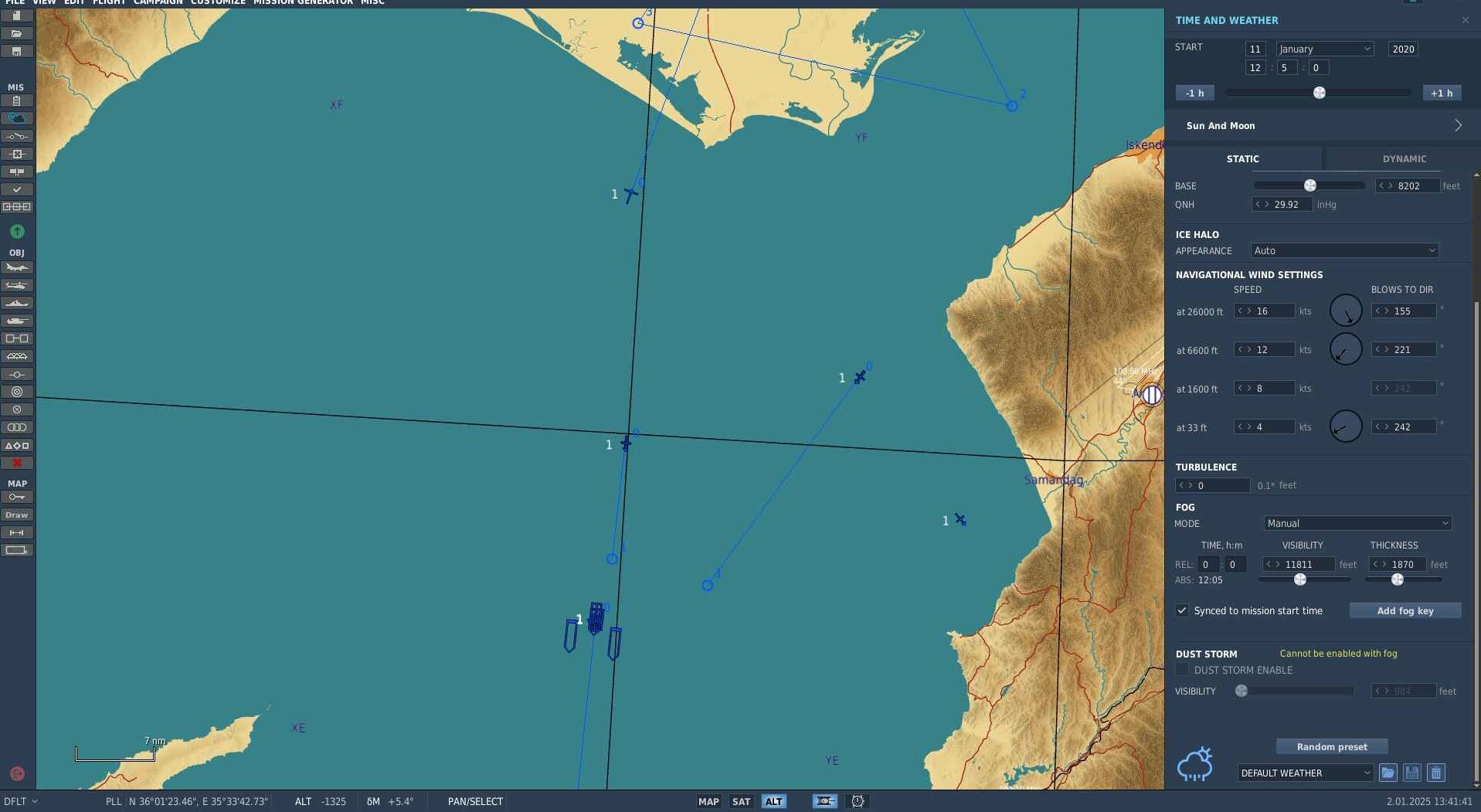The height and width of the screenshot is (812, 1481).
Task: Click the Add fog key button
Action: [1405, 610]
